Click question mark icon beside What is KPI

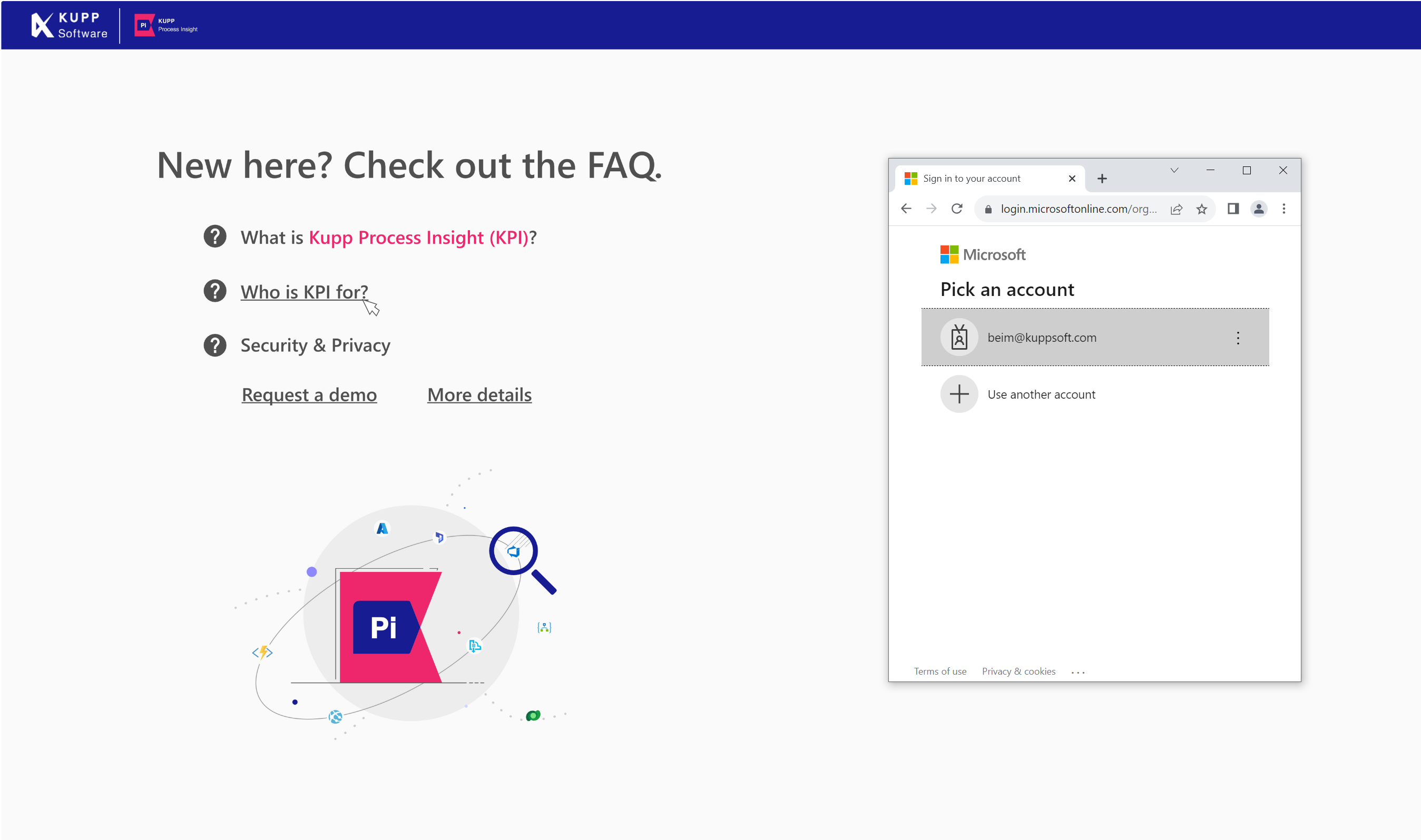point(214,236)
